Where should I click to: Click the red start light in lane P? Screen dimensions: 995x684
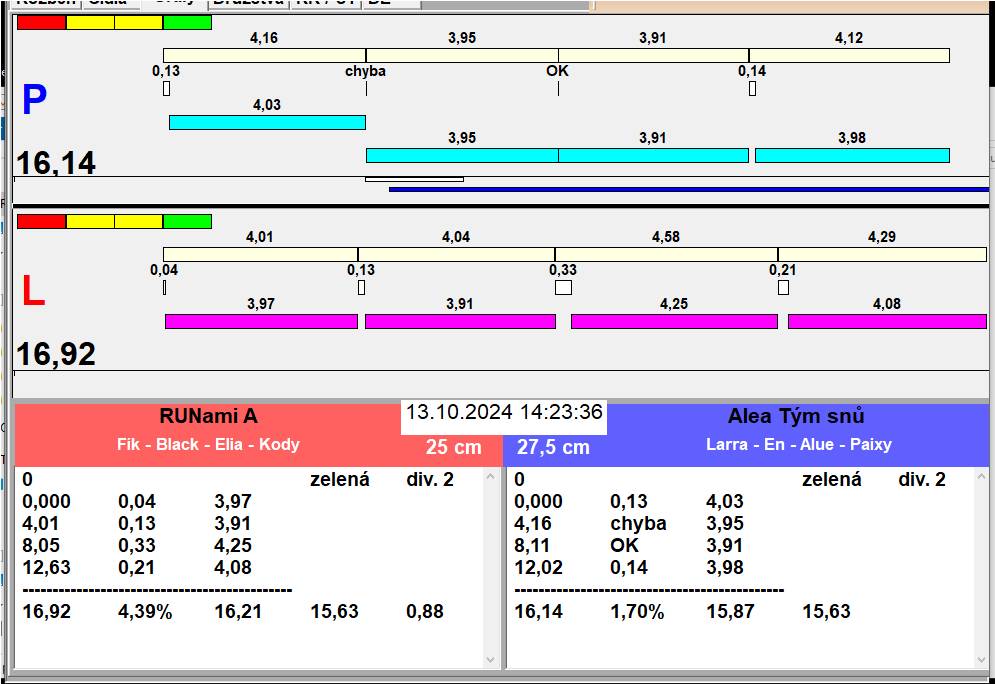click(41, 22)
